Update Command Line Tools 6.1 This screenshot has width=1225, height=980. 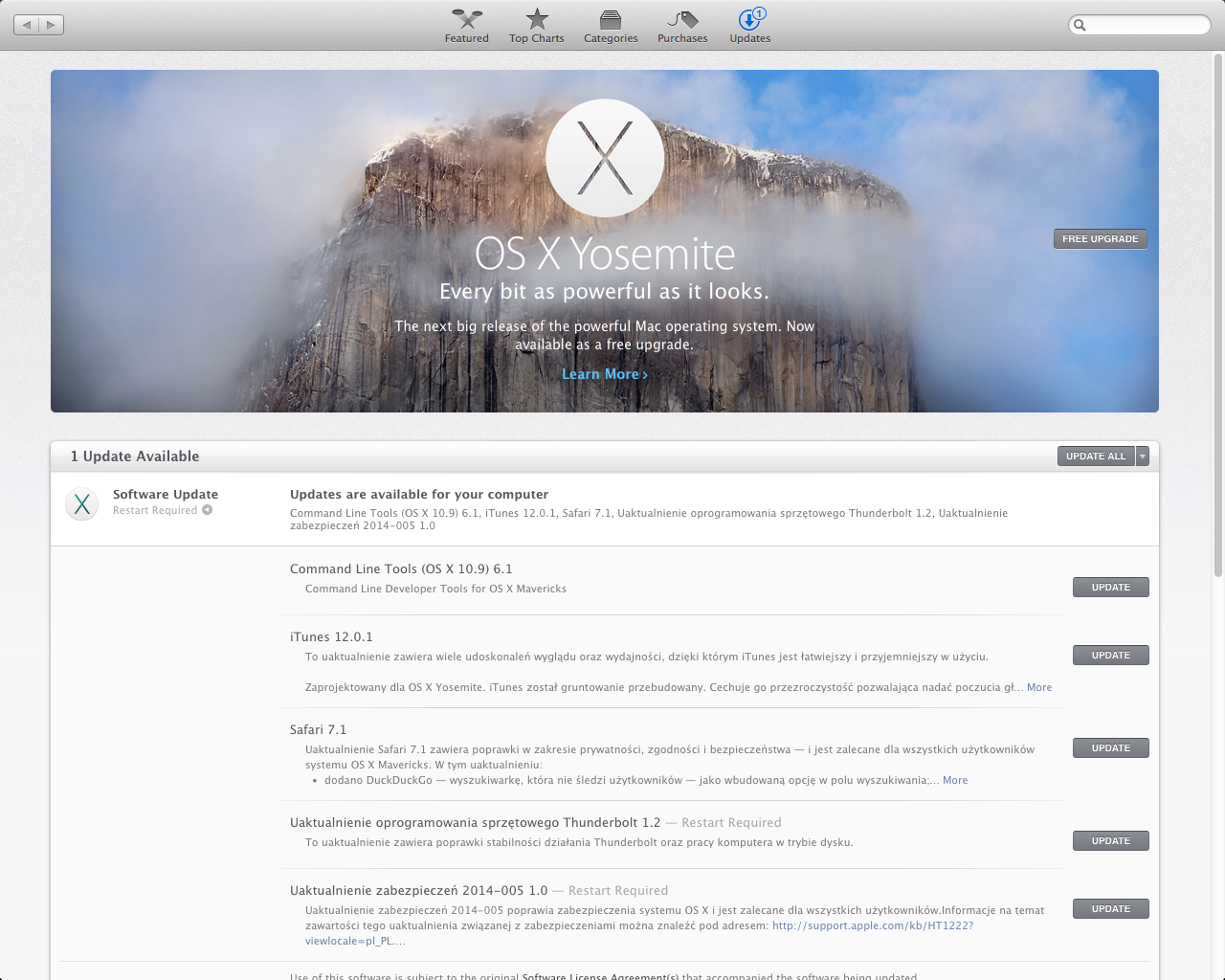coord(1111,588)
